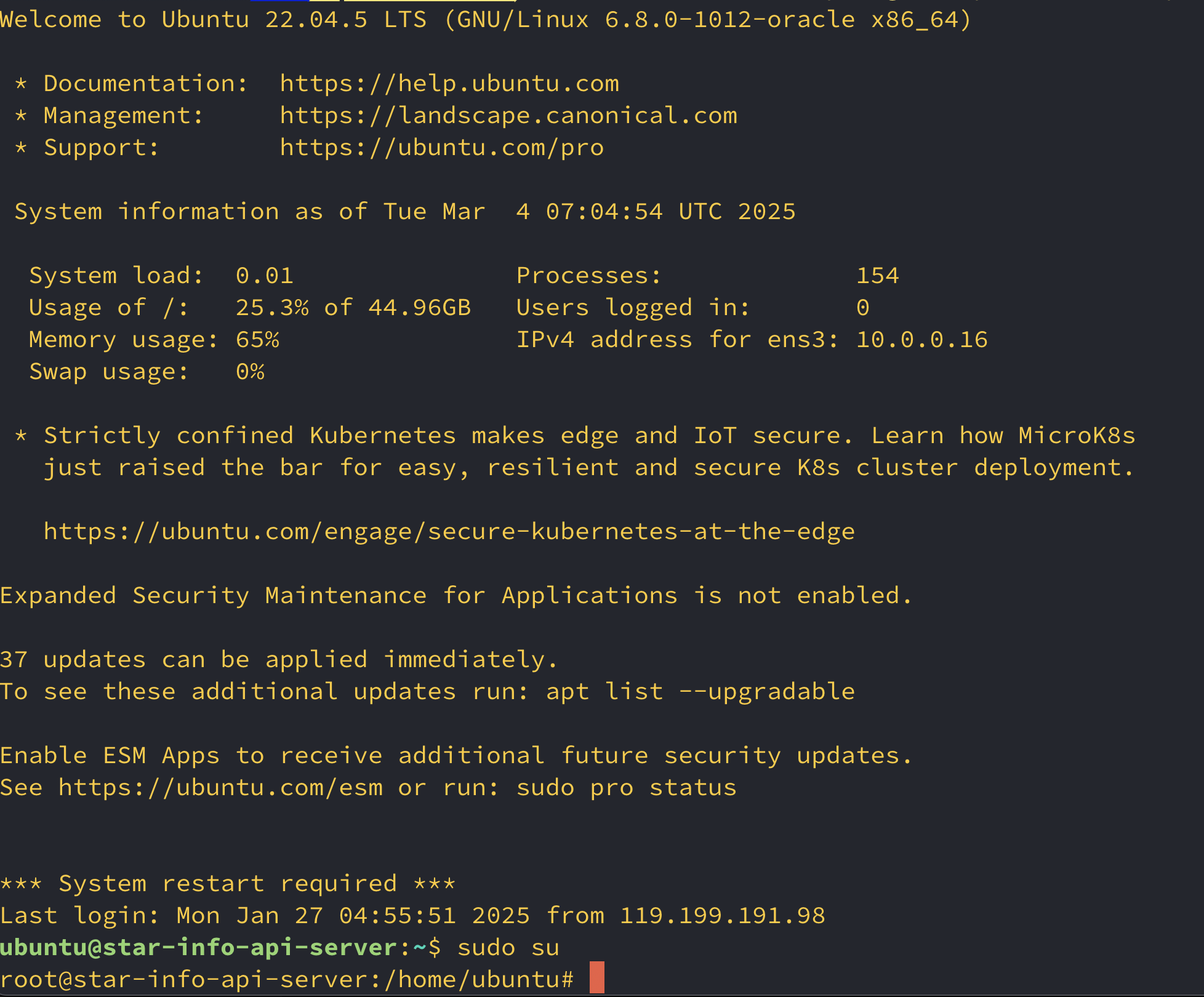Click the Usage of / 25.3% value
Screen dimensions: 1204x997
(x=272, y=308)
